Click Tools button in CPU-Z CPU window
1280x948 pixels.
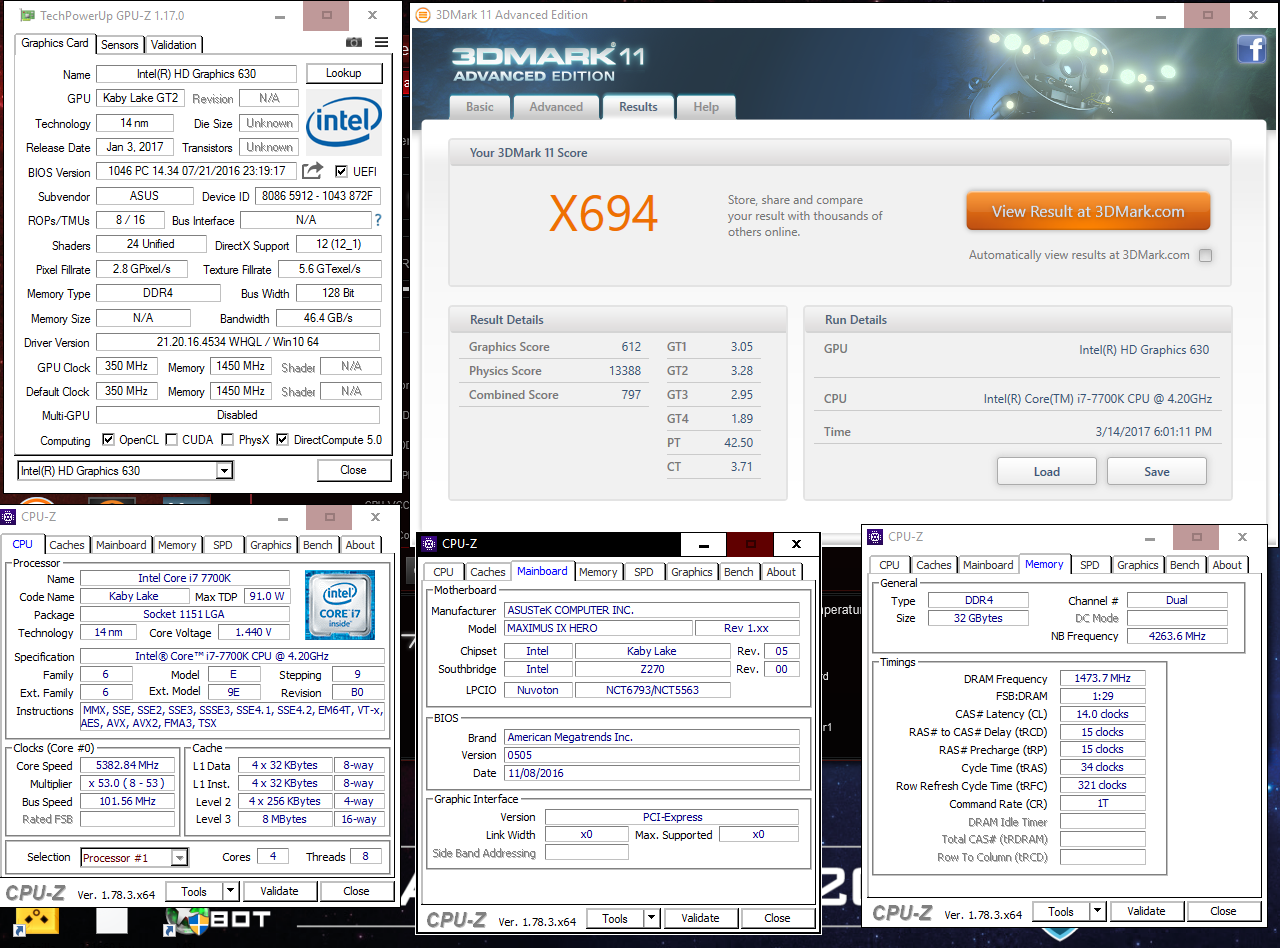click(x=194, y=891)
